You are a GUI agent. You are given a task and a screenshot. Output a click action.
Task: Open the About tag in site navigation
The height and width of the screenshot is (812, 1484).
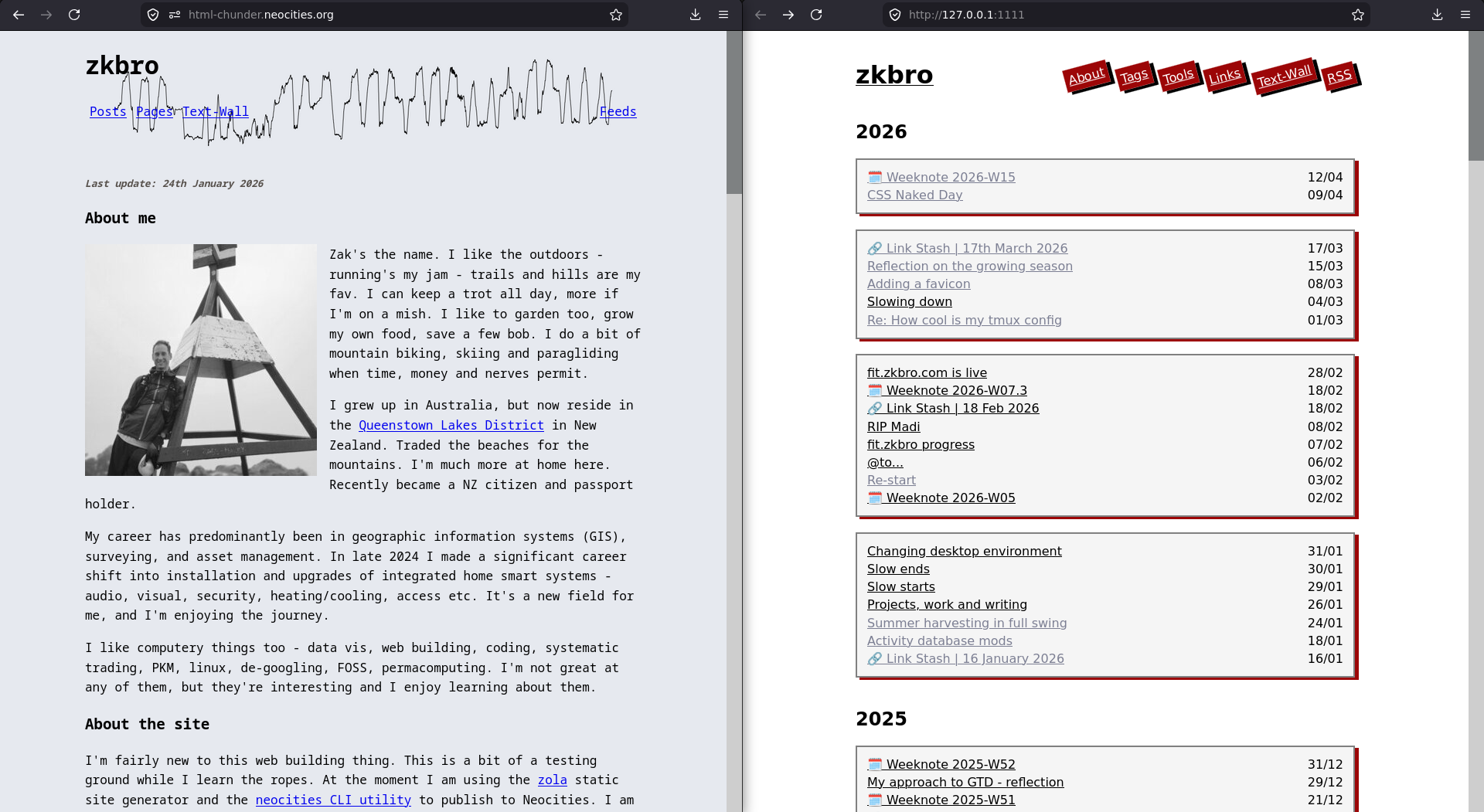(1086, 76)
